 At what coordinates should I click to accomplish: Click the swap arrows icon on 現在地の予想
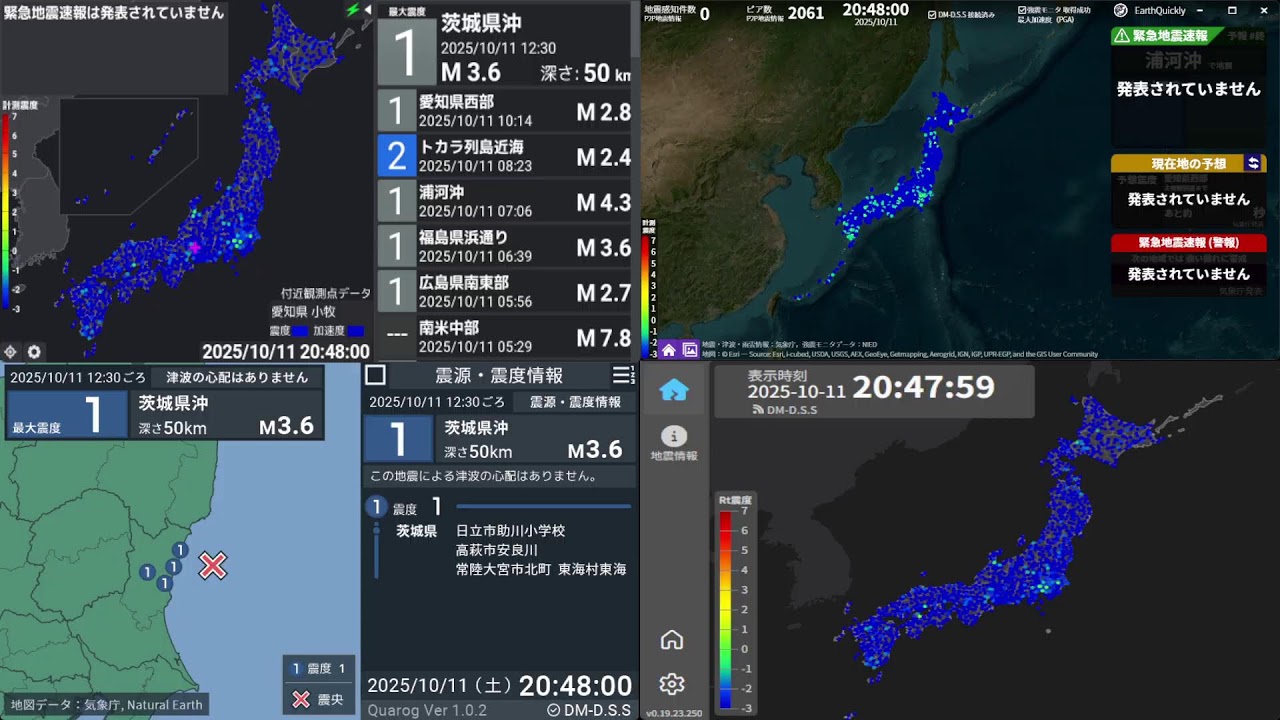tap(1252, 163)
